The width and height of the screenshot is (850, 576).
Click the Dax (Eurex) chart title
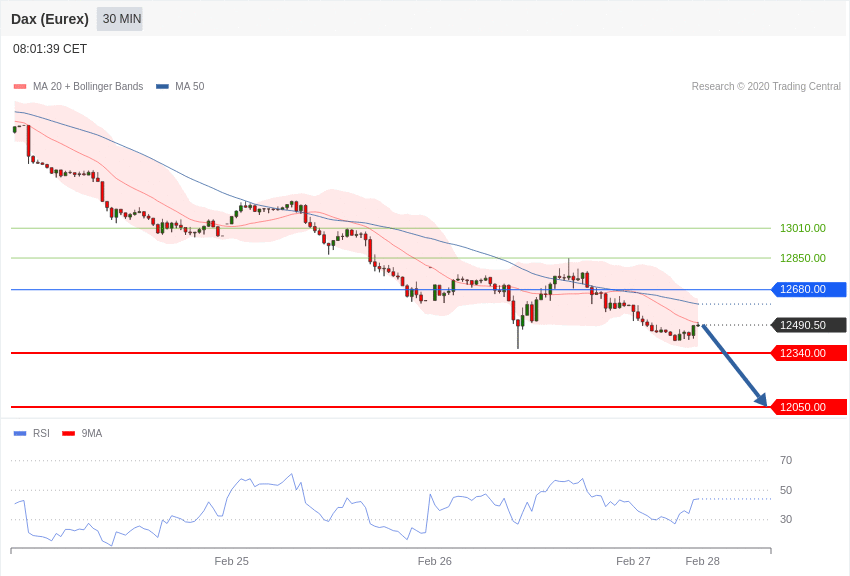tap(50, 19)
